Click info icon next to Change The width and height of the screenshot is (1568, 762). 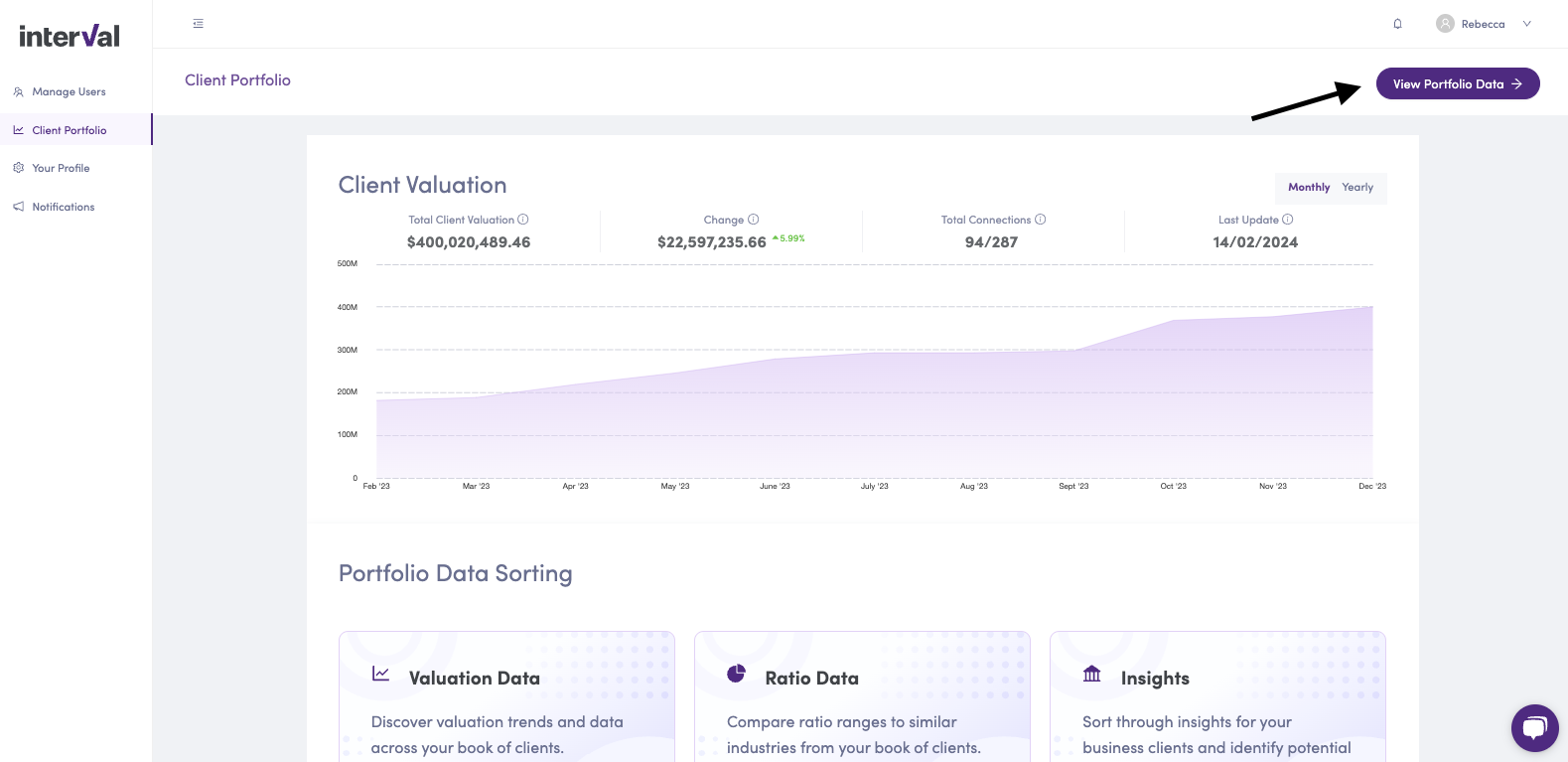(x=754, y=220)
